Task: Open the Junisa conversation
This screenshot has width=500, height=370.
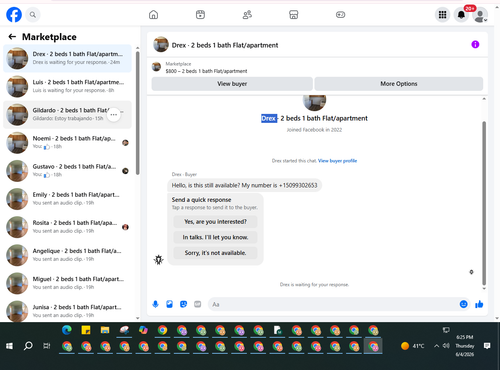Action: 67,311
